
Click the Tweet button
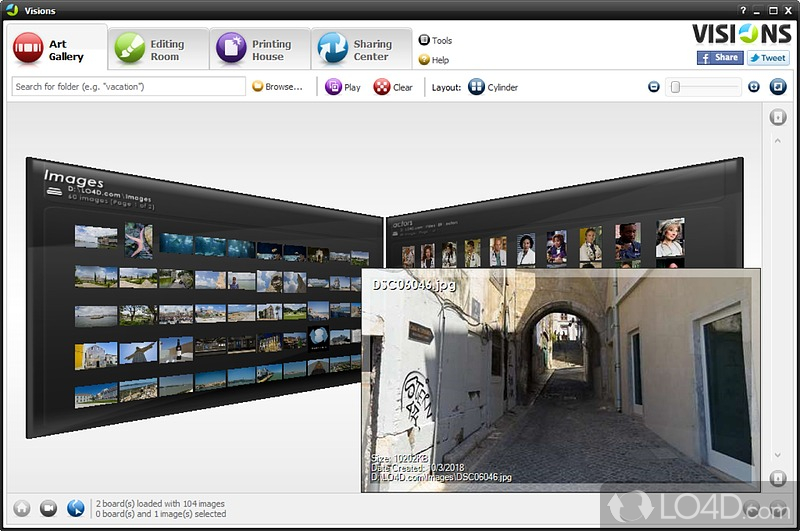coord(767,58)
